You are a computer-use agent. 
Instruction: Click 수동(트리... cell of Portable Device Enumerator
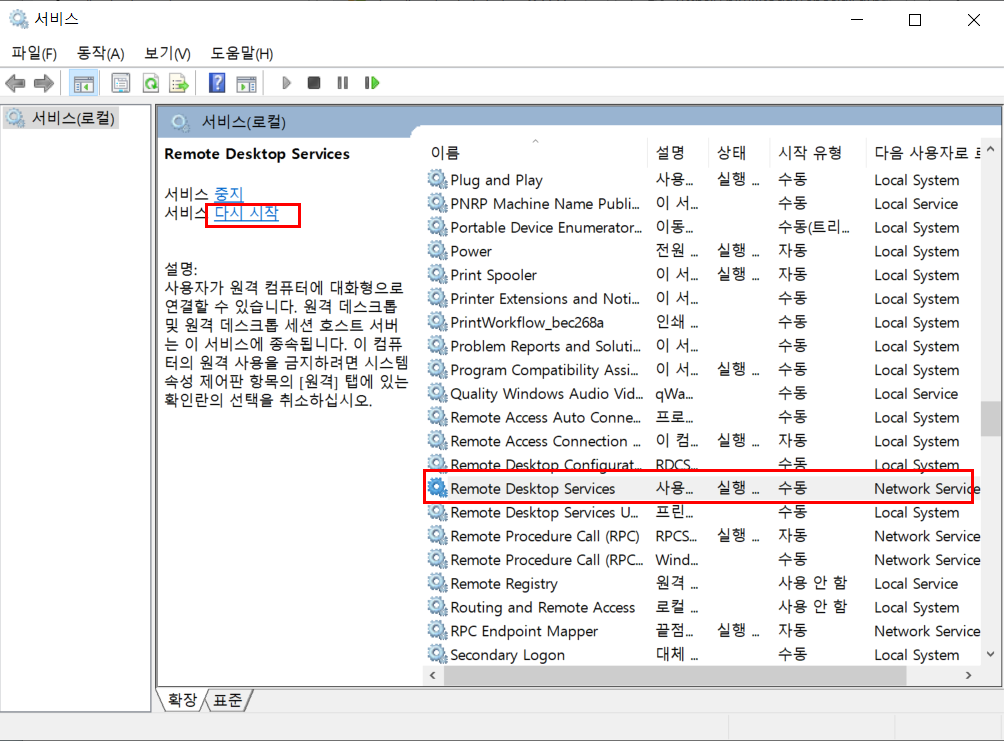tap(813, 227)
